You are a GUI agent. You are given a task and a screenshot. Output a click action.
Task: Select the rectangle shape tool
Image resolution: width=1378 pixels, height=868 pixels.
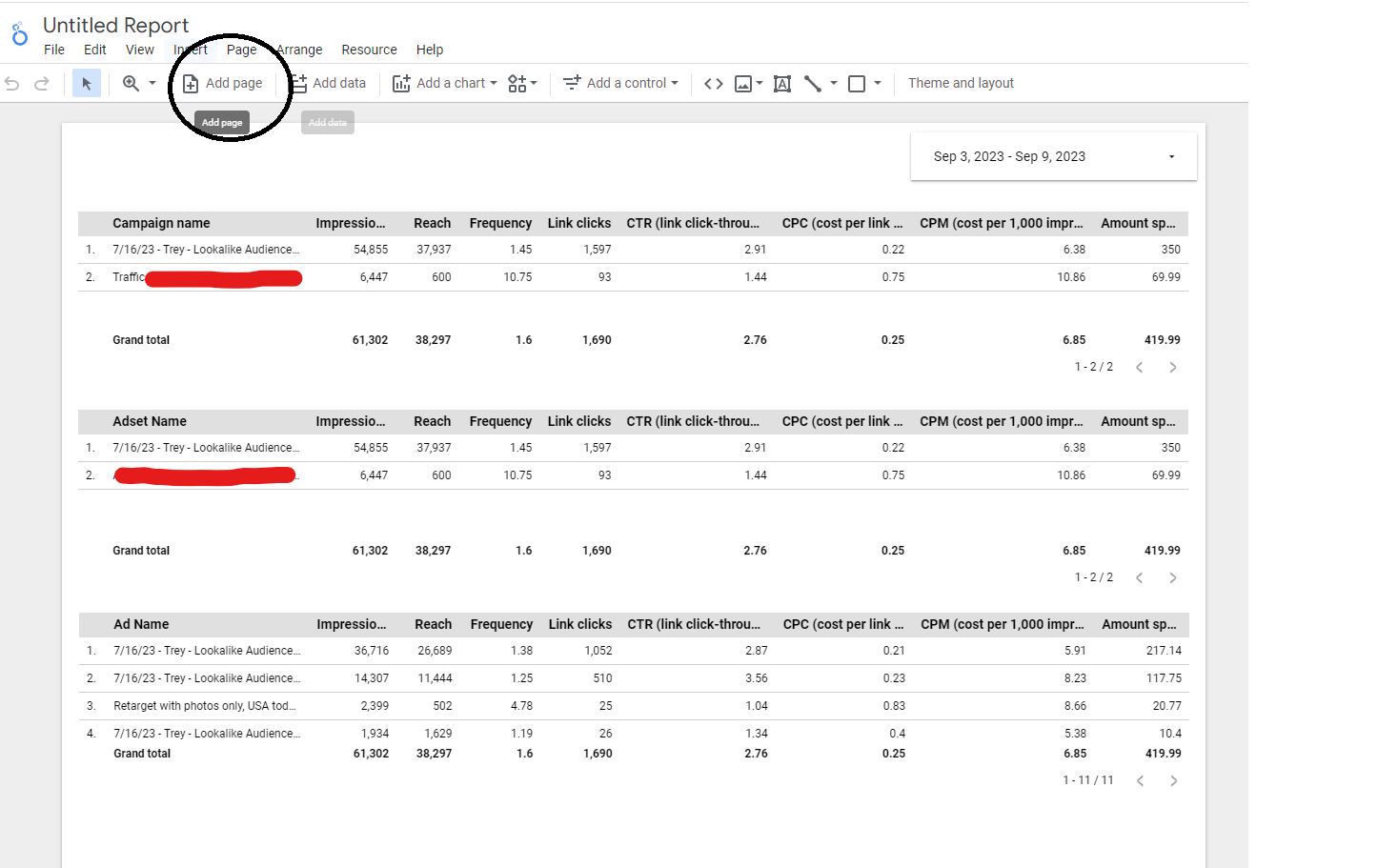pyautogui.click(x=857, y=84)
